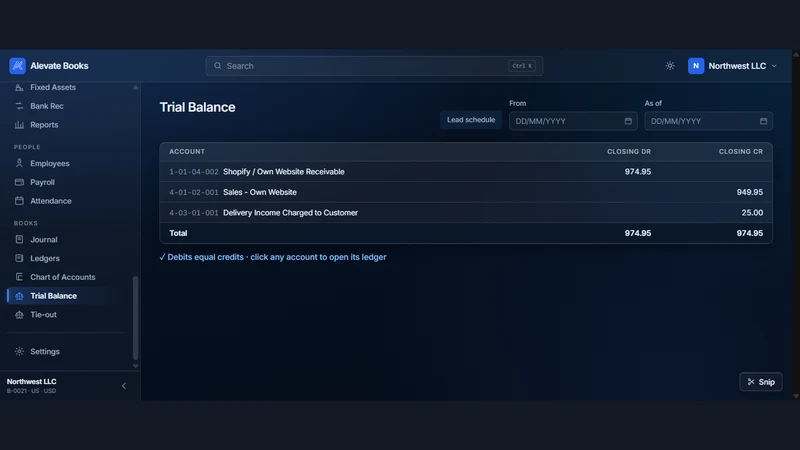800x450 pixels.
Task: Expand the Northwest LLC company dropdown chevron
Action: point(774,66)
